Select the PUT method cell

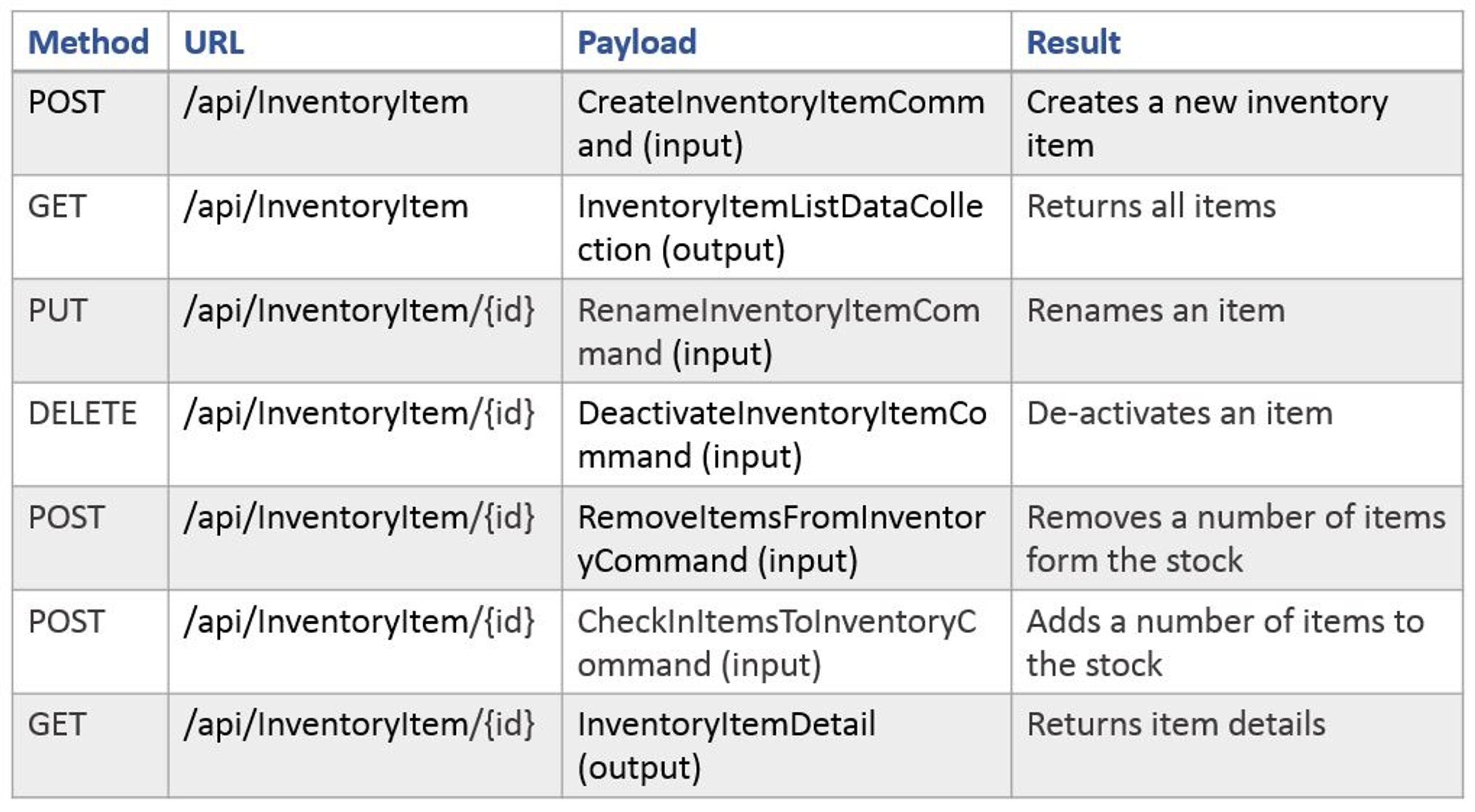click(57, 311)
